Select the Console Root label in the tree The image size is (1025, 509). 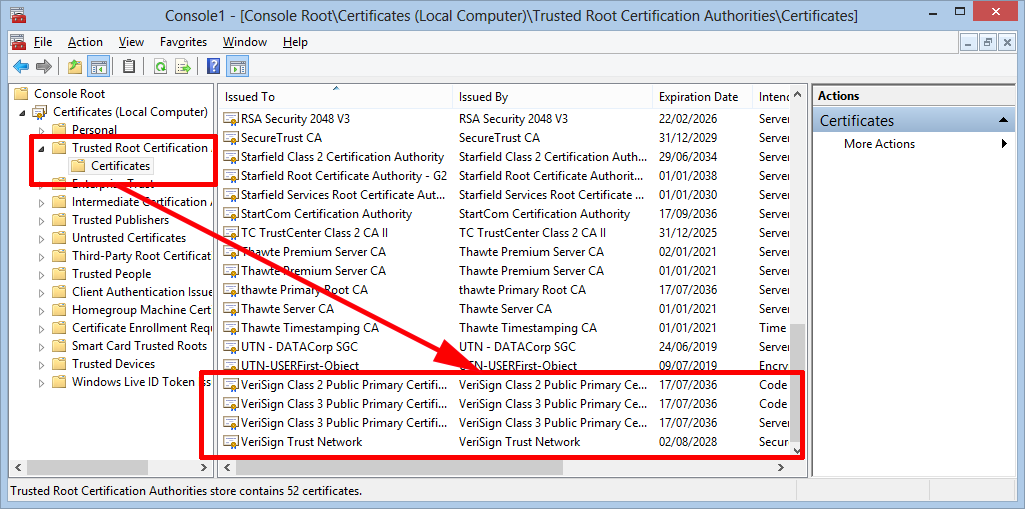(69, 93)
